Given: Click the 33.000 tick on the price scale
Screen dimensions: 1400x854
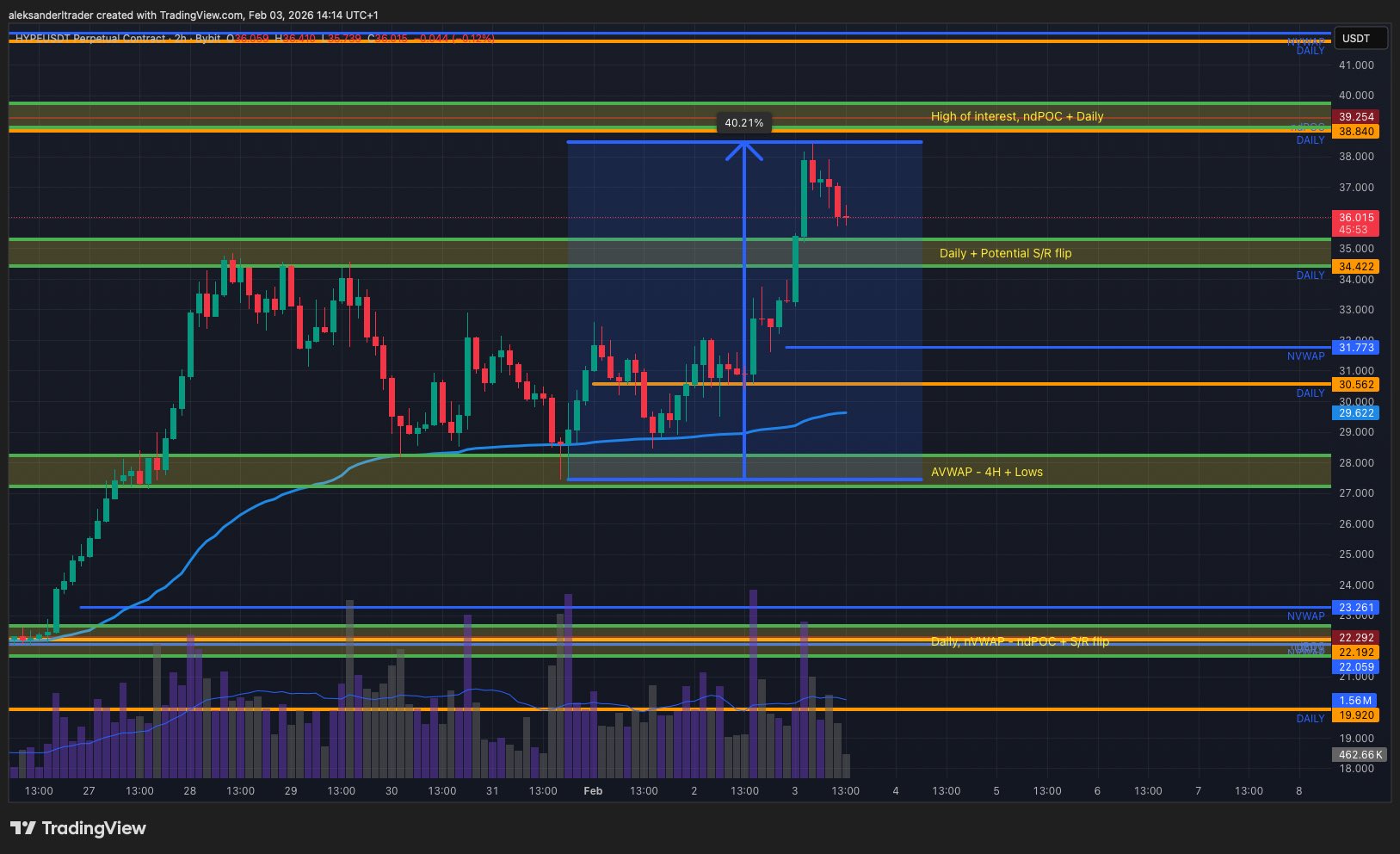Looking at the screenshot, I should coord(1356,309).
